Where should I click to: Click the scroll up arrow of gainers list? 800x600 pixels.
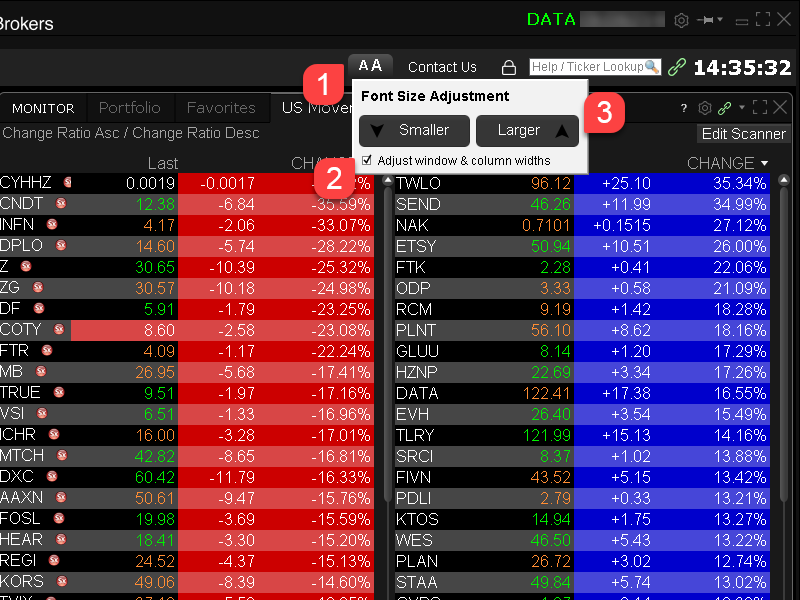click(784, 180)
